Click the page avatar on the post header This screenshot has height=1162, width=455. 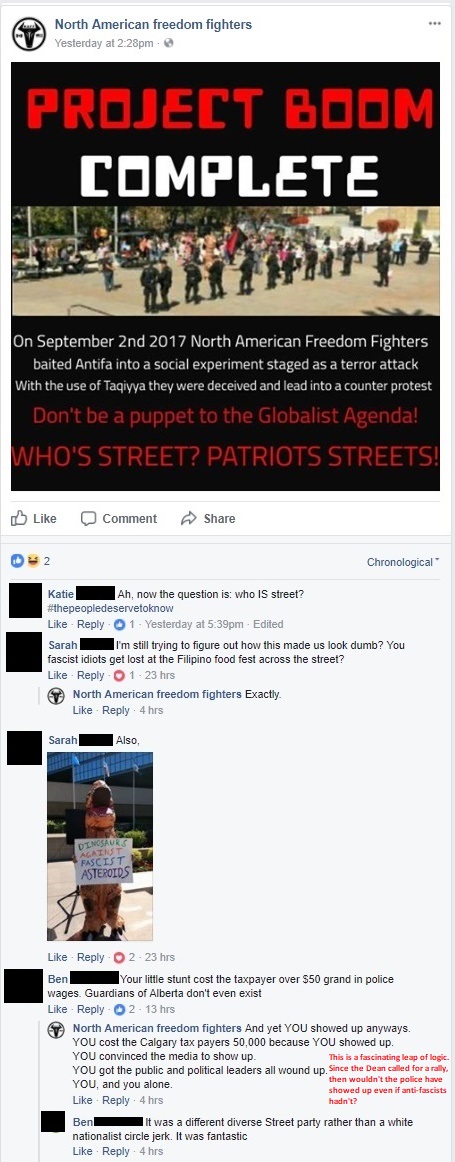coord(28,33)
